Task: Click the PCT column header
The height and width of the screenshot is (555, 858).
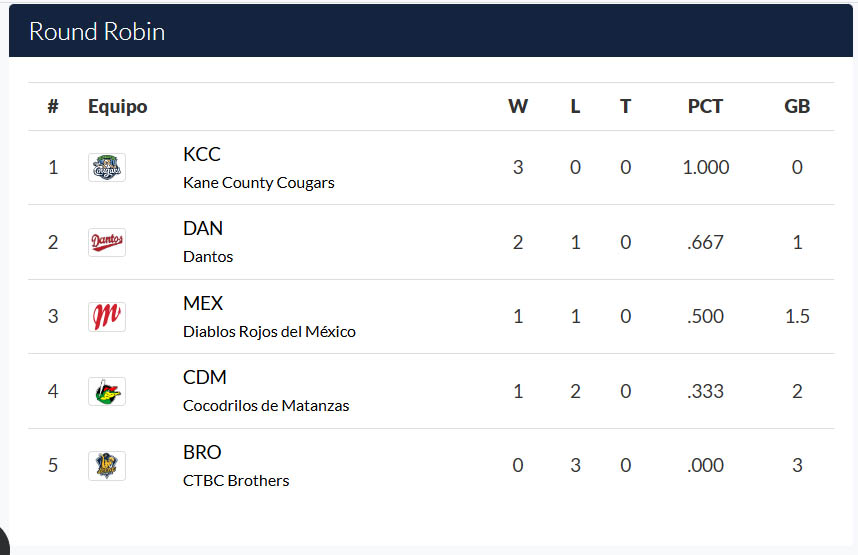Action: [x=705, y=107]
